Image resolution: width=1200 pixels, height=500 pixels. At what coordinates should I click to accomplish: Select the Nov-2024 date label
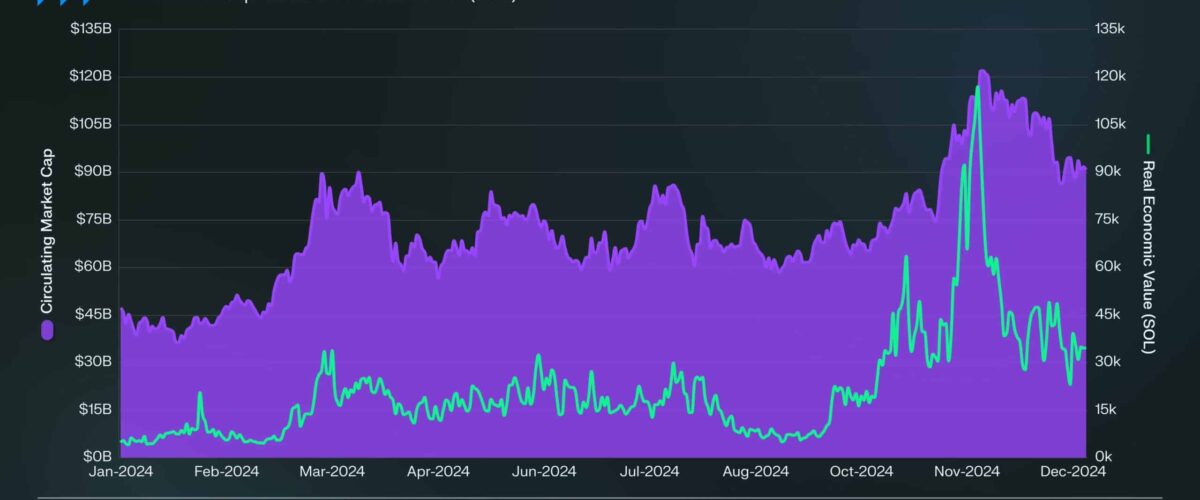point(968,472)
